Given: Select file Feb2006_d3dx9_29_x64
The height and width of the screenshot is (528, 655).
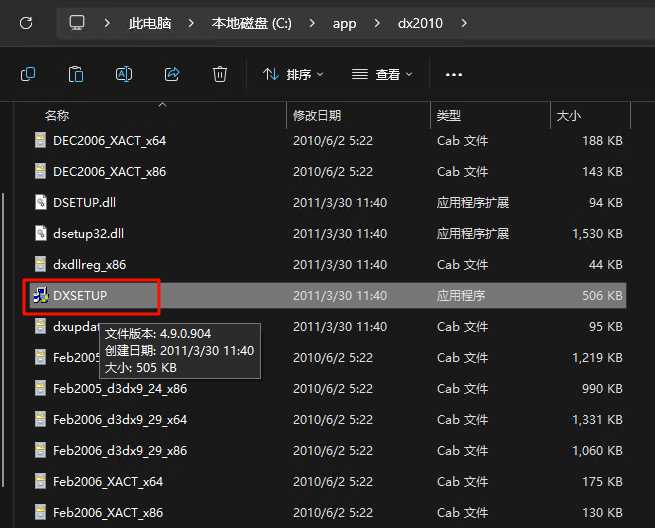Looking at the screenshot, I should 120,420.
